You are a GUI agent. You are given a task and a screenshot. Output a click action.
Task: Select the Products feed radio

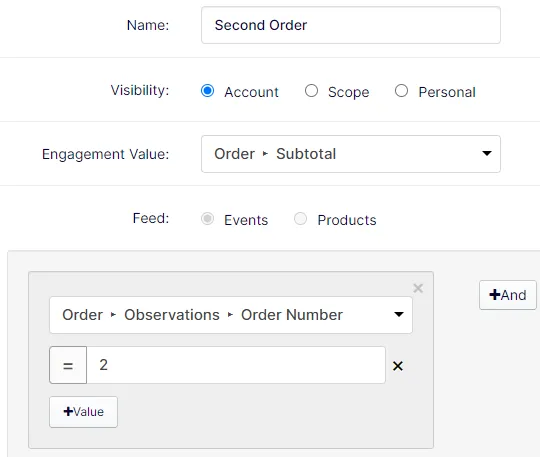(x=300, y=219)
